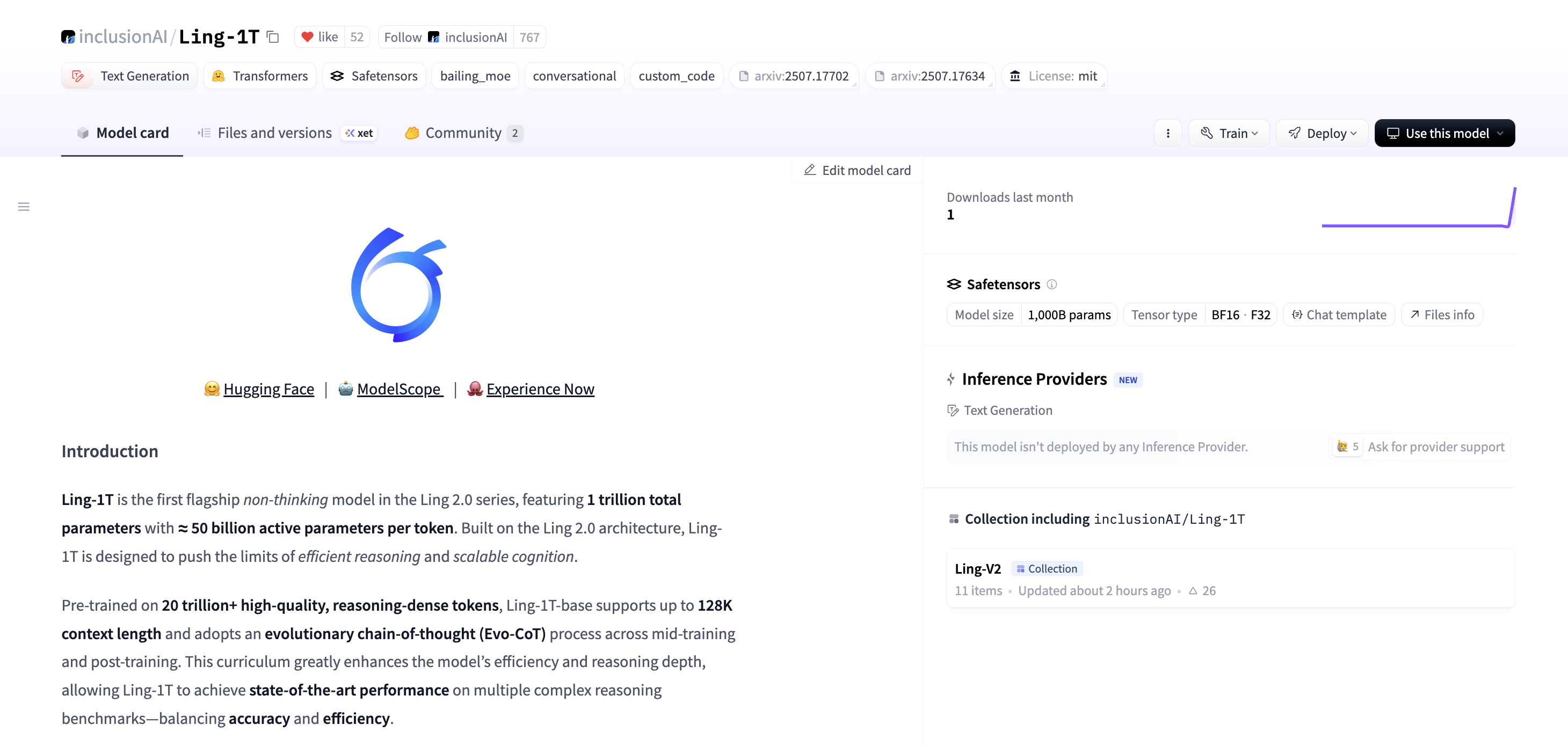Switch to the Files and versions tab
Image resolution: width=1568 pixels, height=747 pixels.
(274, 133)
